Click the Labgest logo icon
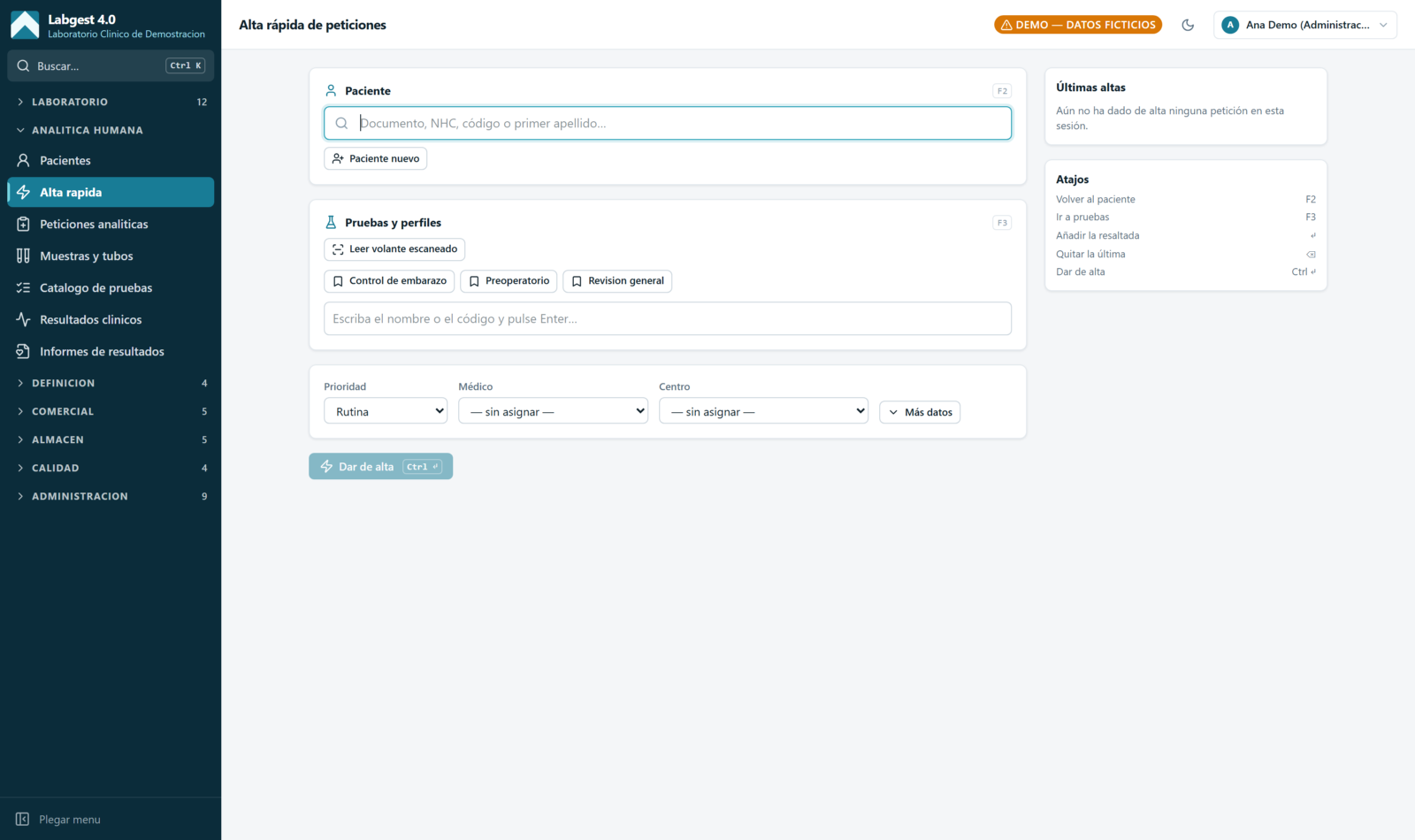1415x840 pixels. click(25, 25)
